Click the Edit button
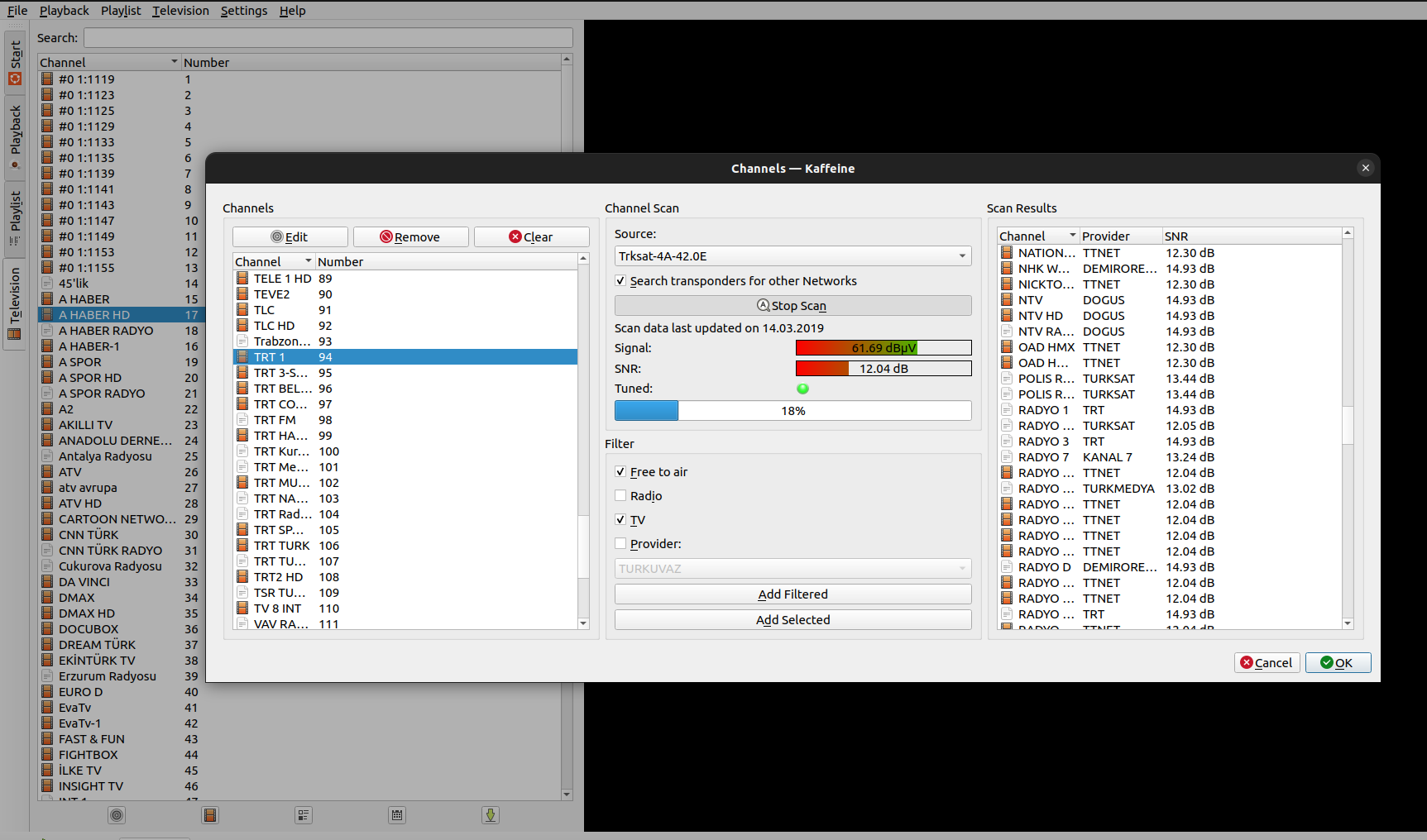The width and height of the screenshot is (1427, 840). [290, 237]
